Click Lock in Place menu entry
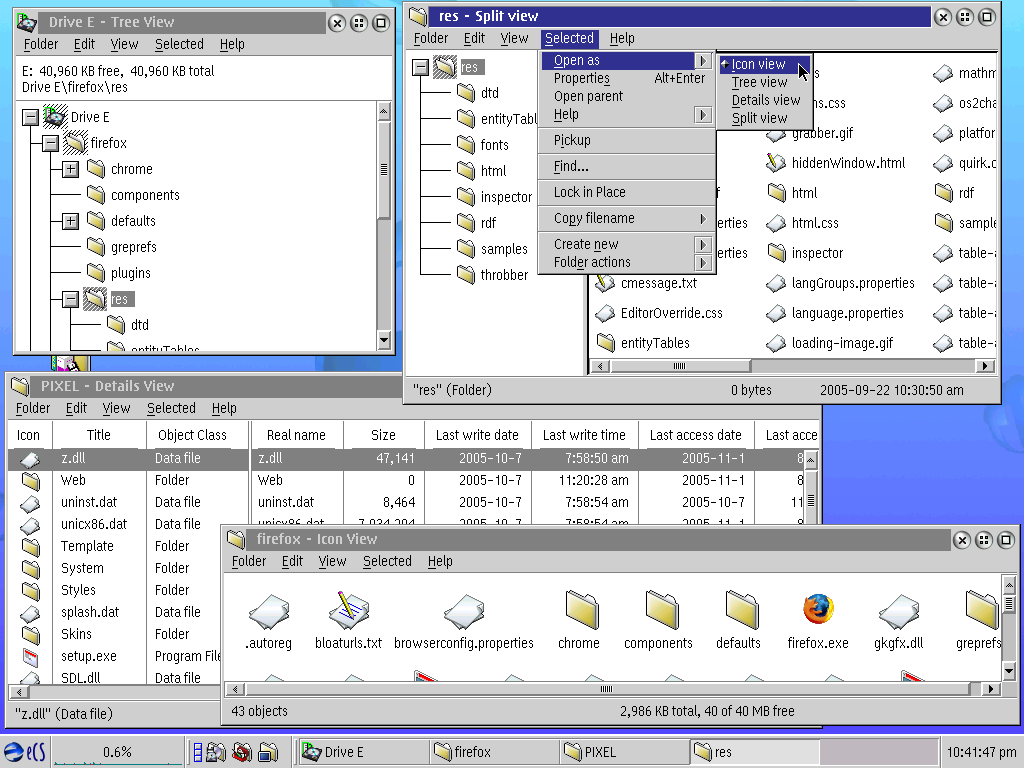The image size is (1024, 768). coord(627,192)
